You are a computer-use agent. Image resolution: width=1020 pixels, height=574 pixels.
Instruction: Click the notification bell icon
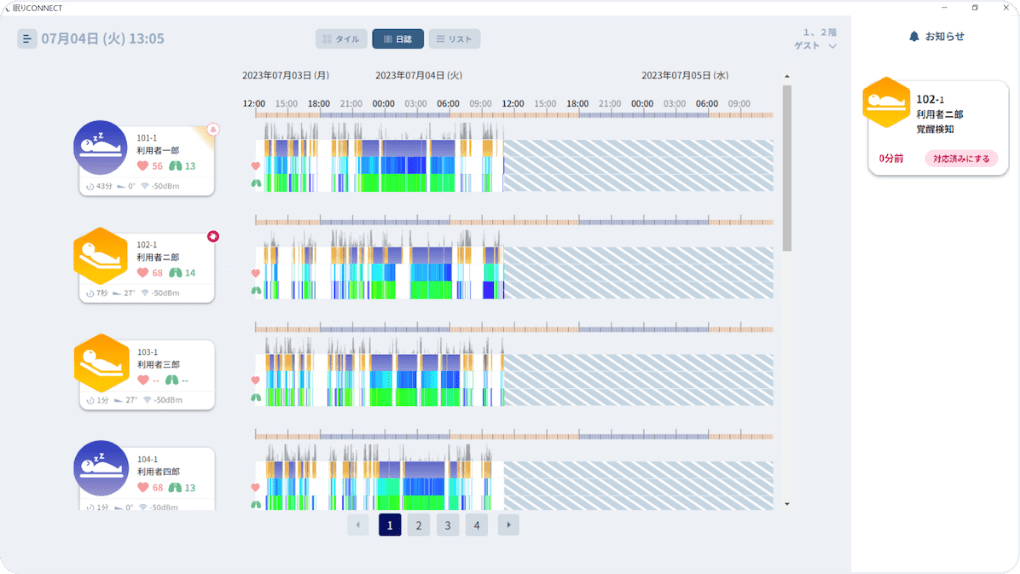pyautogui.click(x=914, y=36)
